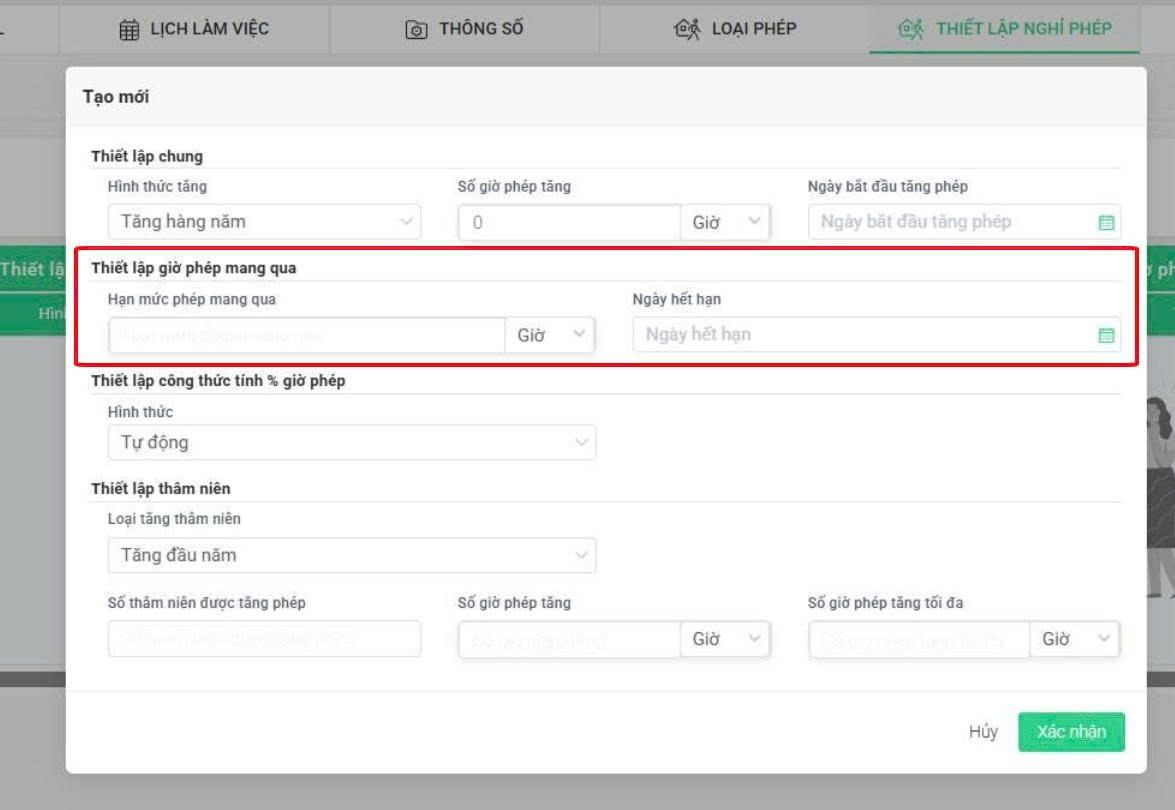Image resolution: width=1175 pixels, height=810 pixels.
Task: Click the Số thâm niên được tăng phép field
Action: click(265, 639)
